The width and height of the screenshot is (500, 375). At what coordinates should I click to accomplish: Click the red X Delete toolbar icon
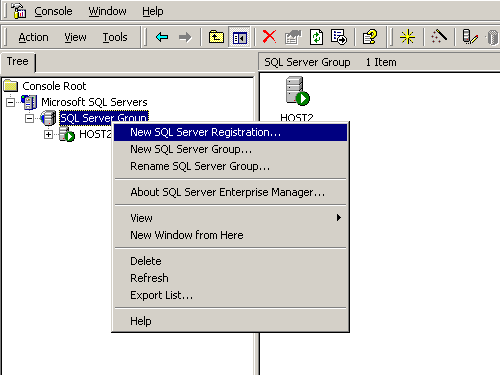tap(269, 37)
